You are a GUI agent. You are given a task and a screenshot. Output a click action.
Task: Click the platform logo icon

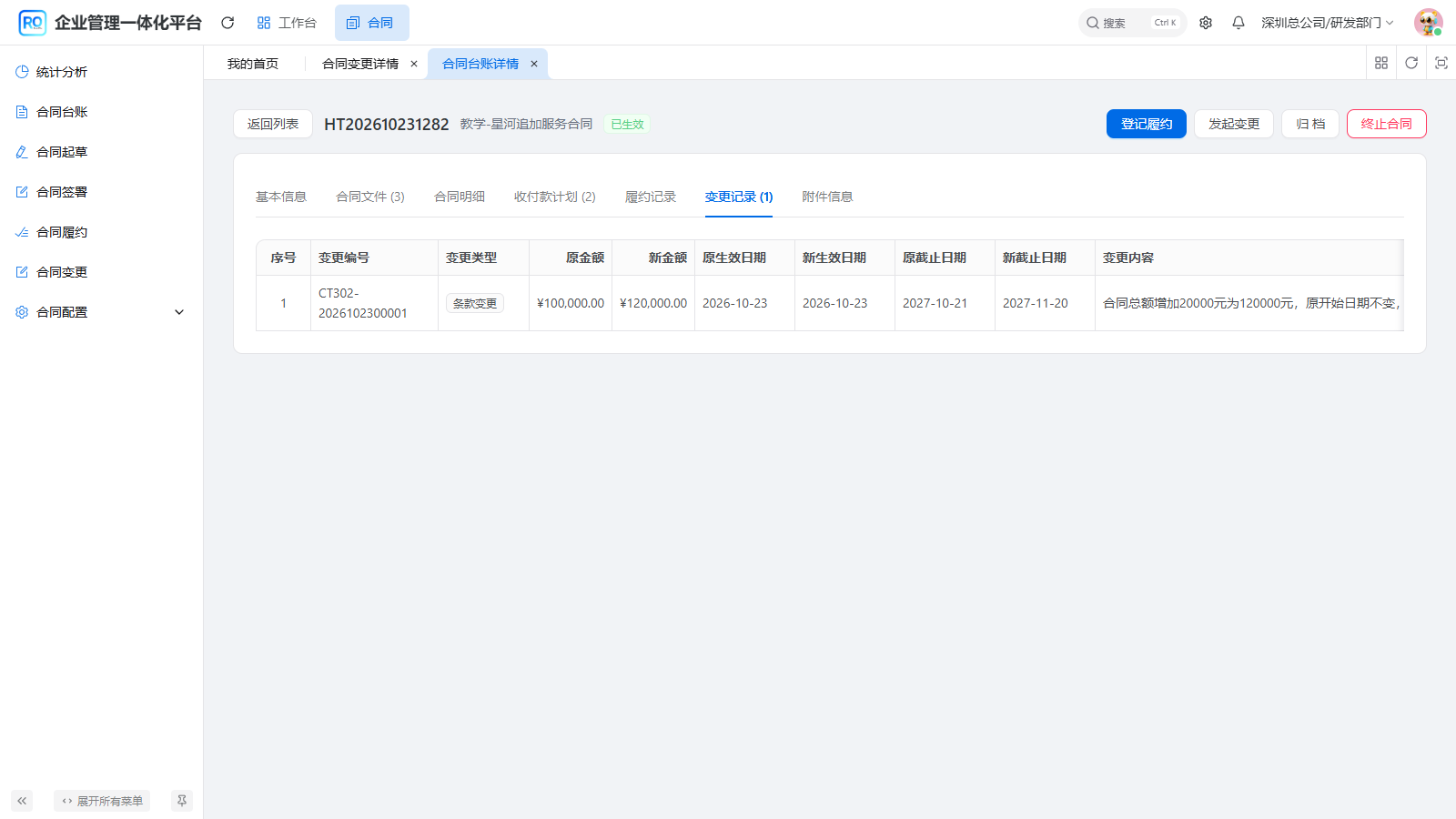32,23
